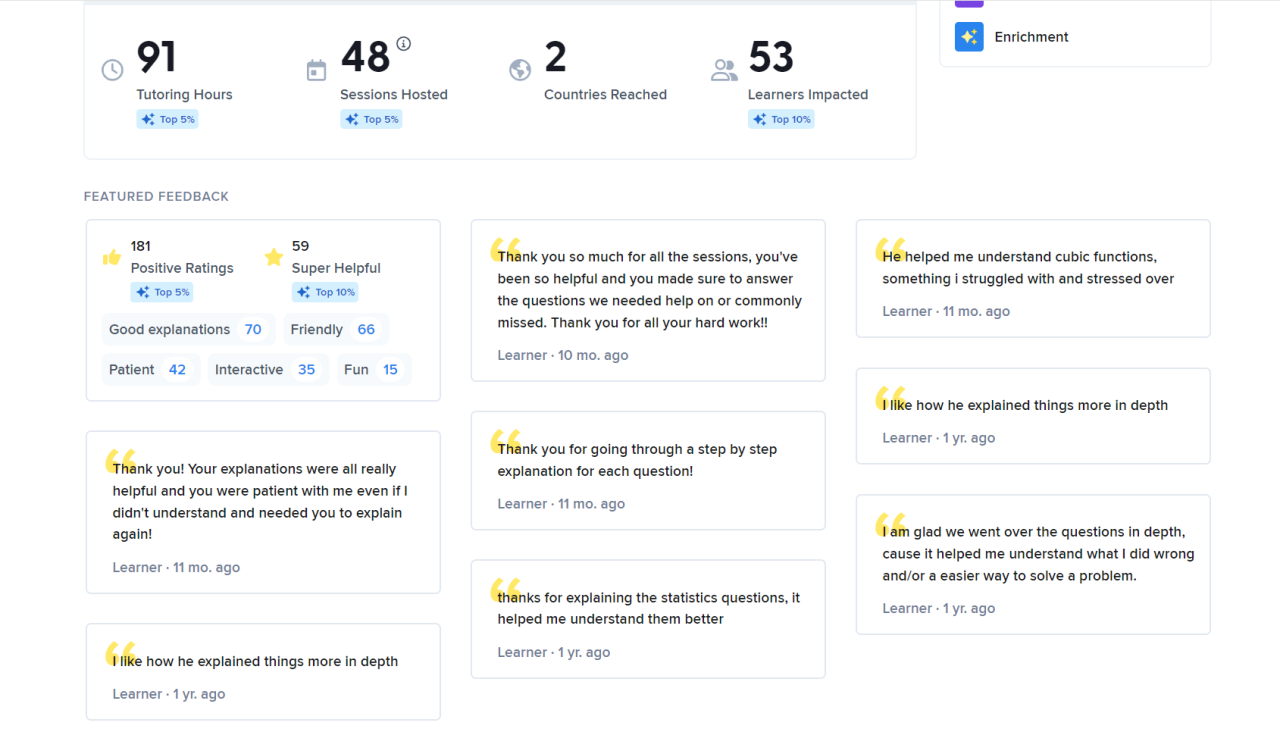Click Top 5% badge under Sessions Hosted
The image size is (1280, 729).
click(x=371, y=119)
